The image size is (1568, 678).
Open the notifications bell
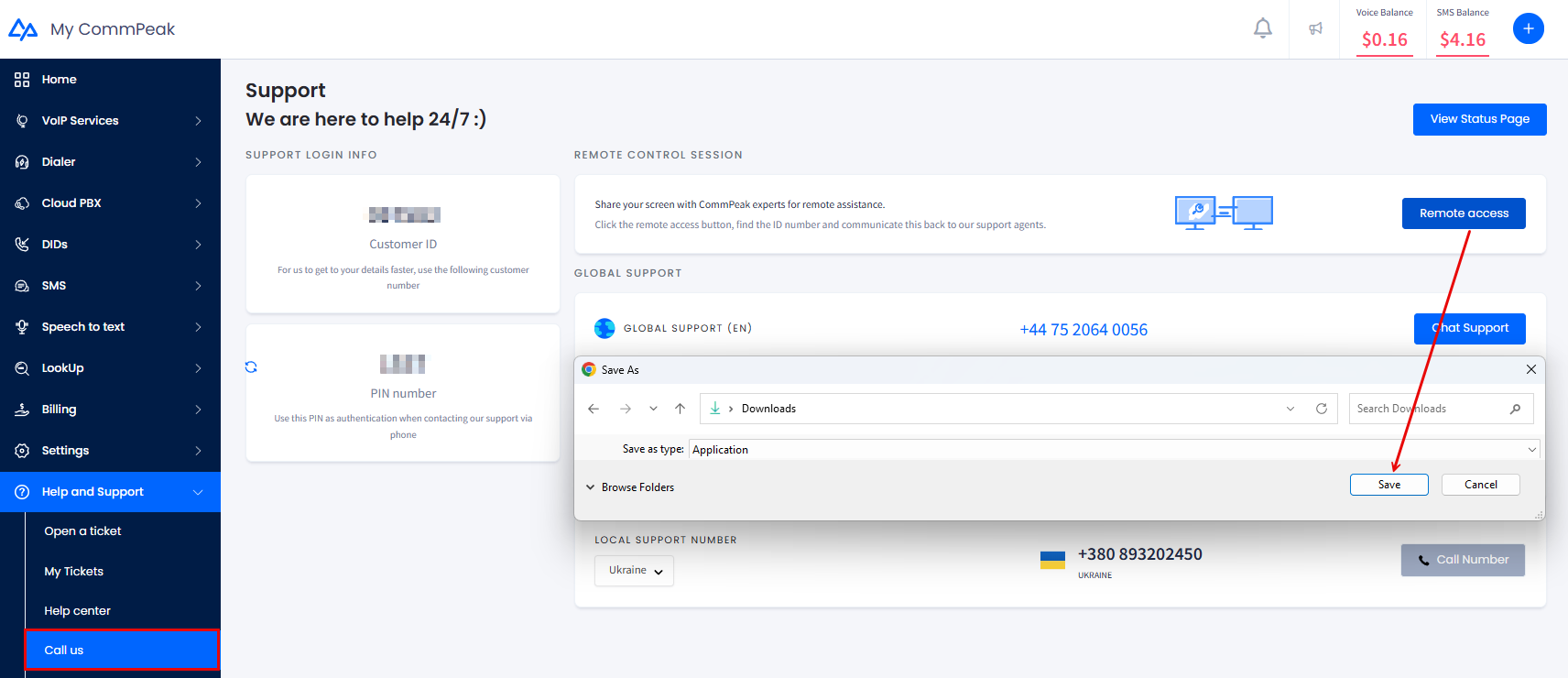pos(1263,28)
